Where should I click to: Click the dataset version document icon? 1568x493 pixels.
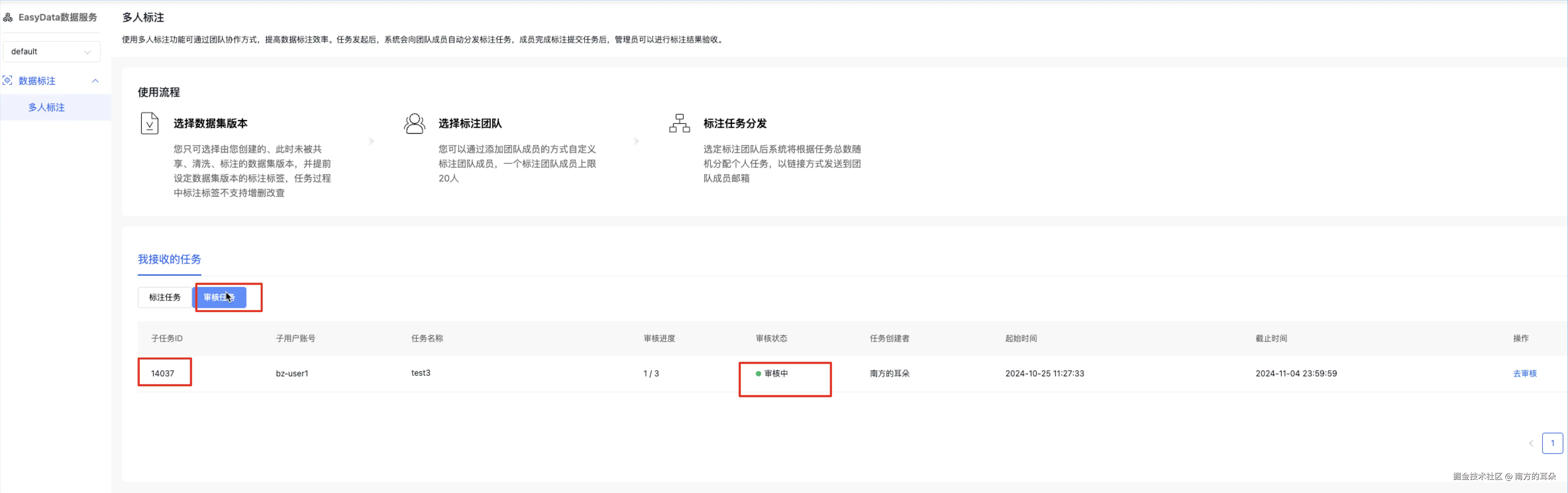point(149,123)
